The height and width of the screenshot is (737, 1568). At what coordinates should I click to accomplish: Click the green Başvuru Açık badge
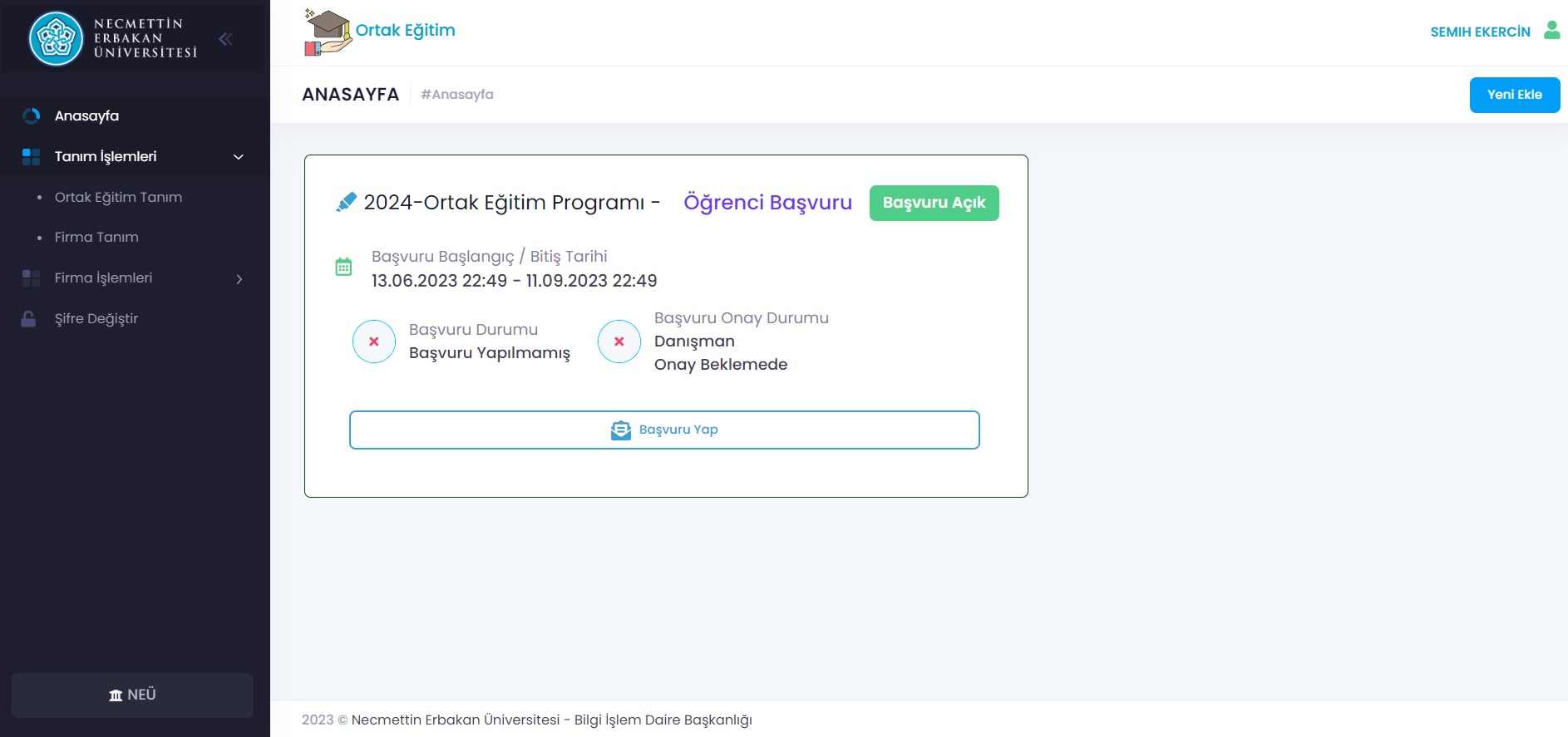pyautogui.click(x=934, y=203)
